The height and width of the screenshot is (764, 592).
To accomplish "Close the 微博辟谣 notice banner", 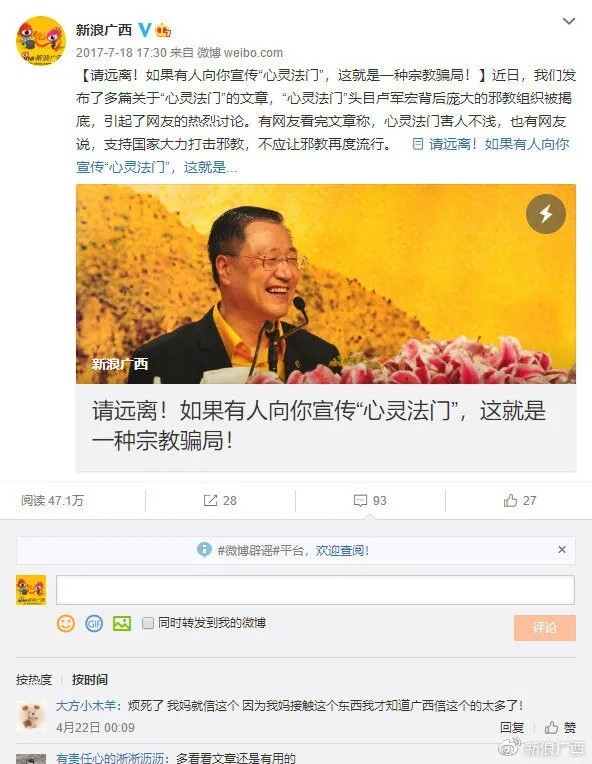I will point(562,550).
